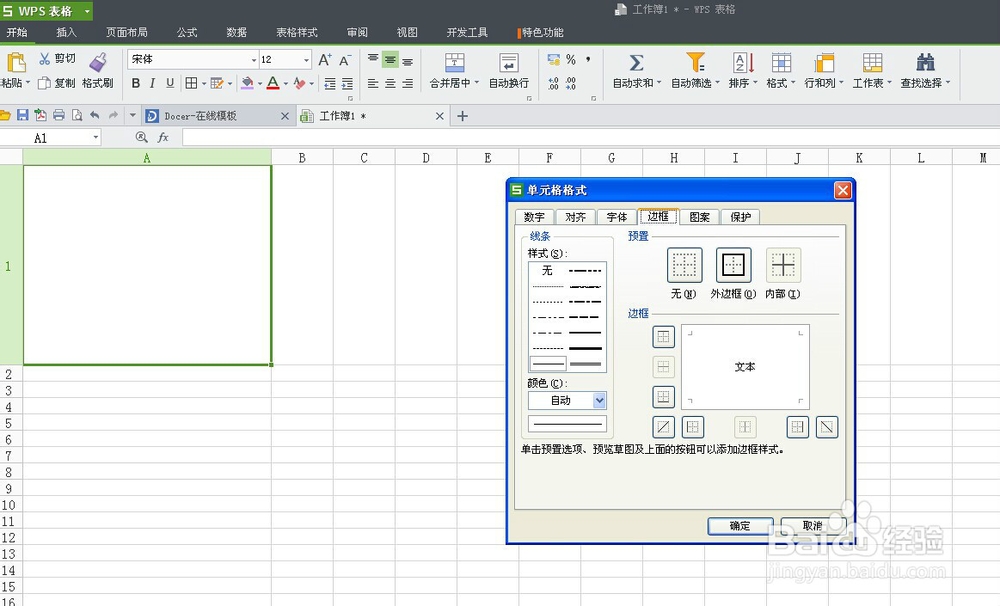Open the font name 宋体 dropdown
Viewport: 1000px width, 606px height.
(x=254, y=60)
